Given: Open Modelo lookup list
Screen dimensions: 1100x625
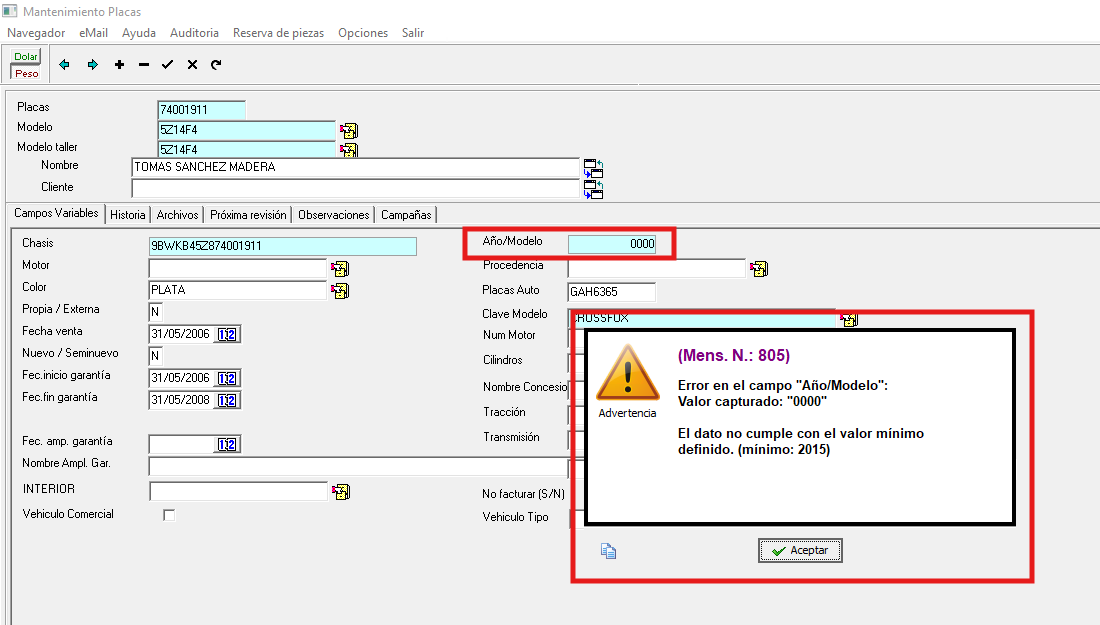Looking at the screenshot, I should (348, 130).
